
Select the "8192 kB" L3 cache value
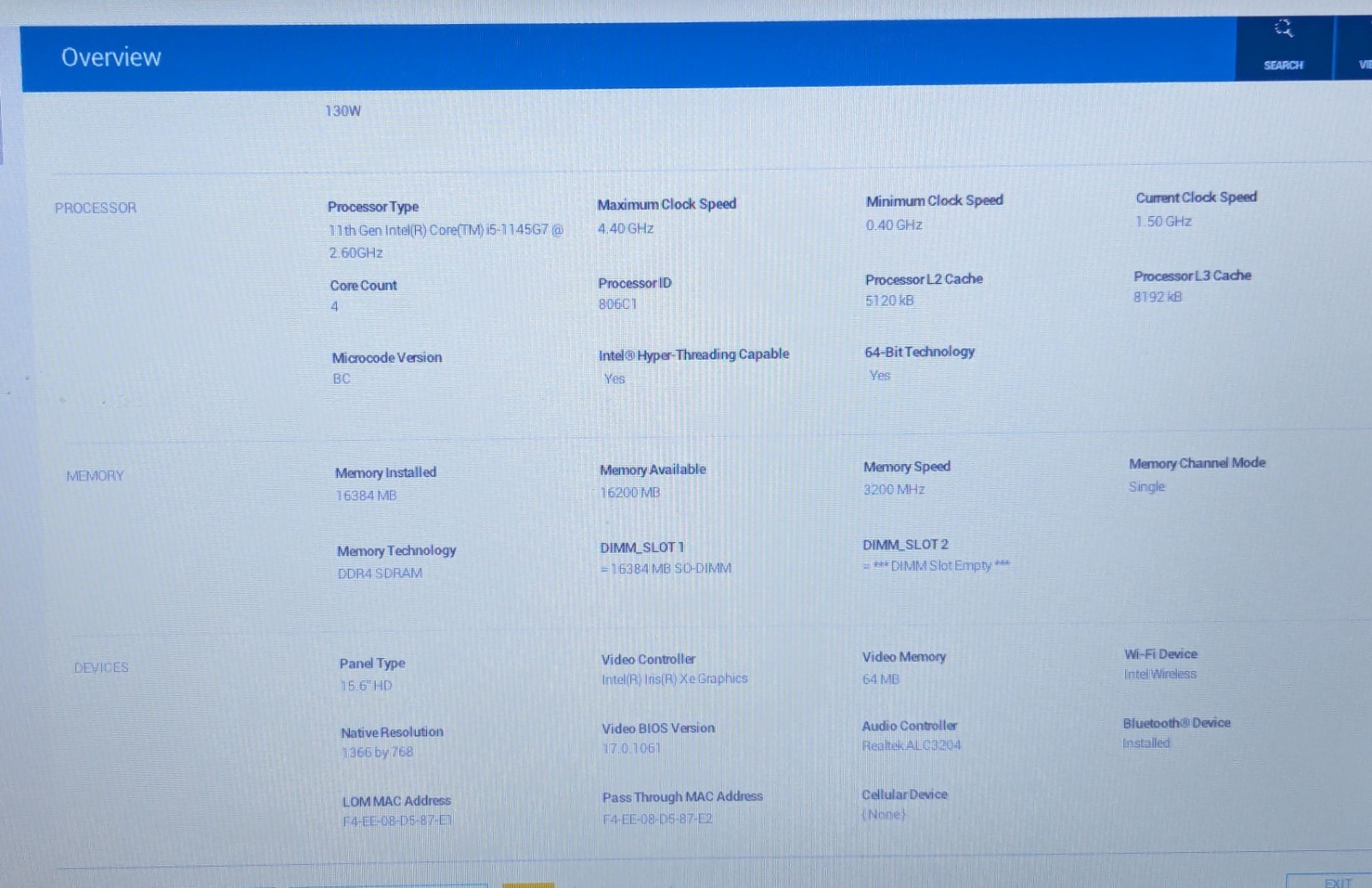point(1158,297)
